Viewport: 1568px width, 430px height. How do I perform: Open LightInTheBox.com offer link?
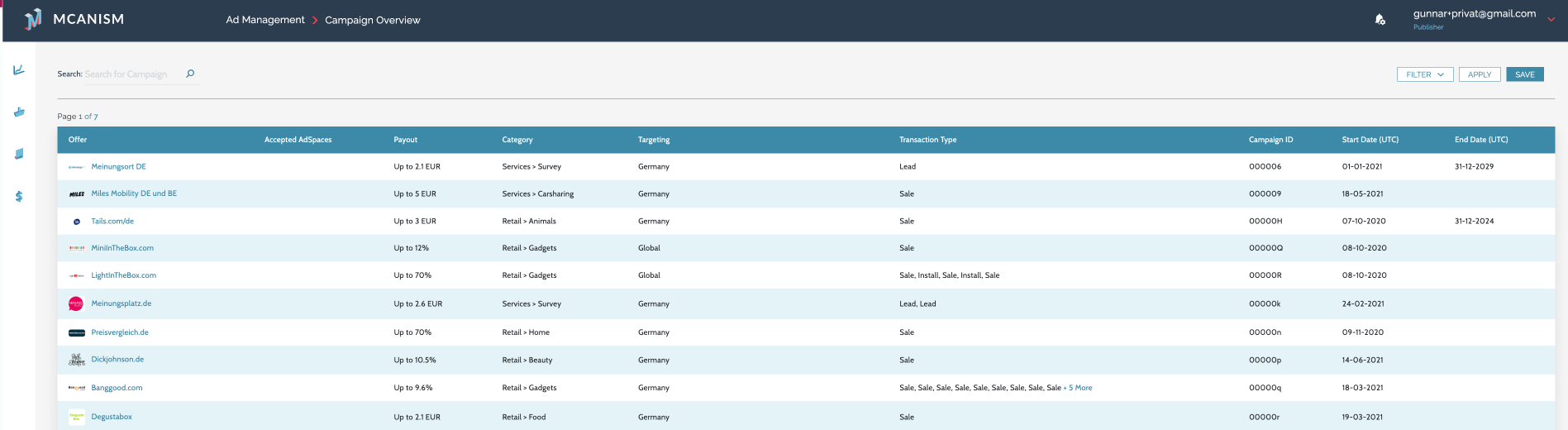click(x=123, y=275)
